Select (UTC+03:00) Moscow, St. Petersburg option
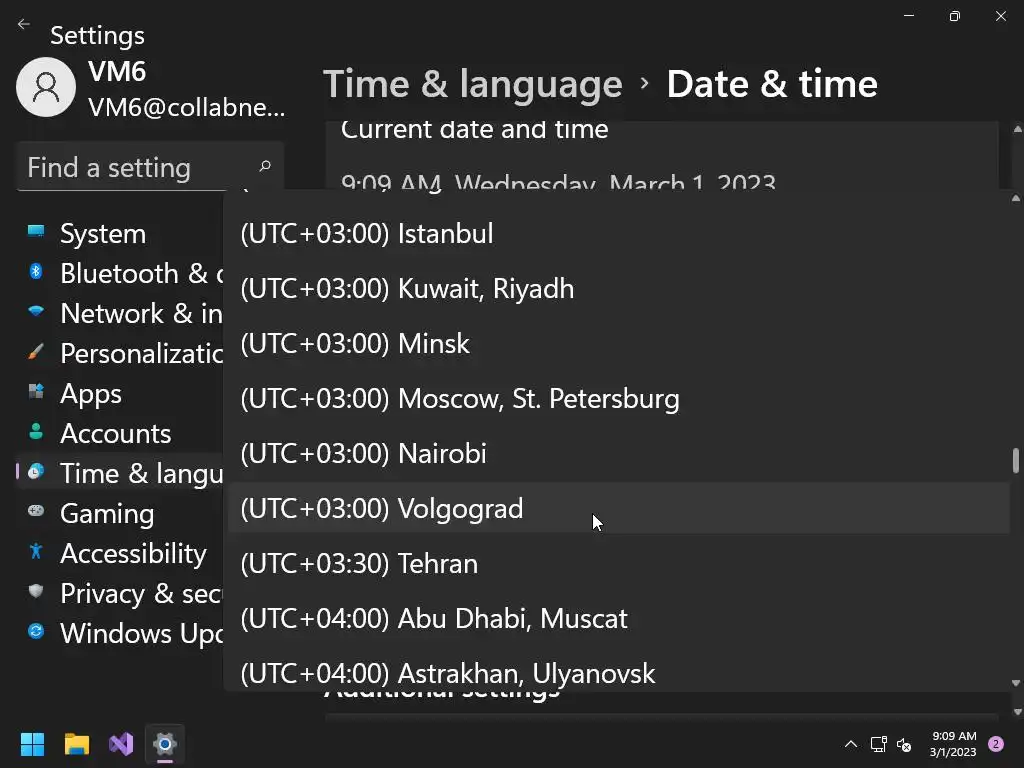 click(459, 399)
